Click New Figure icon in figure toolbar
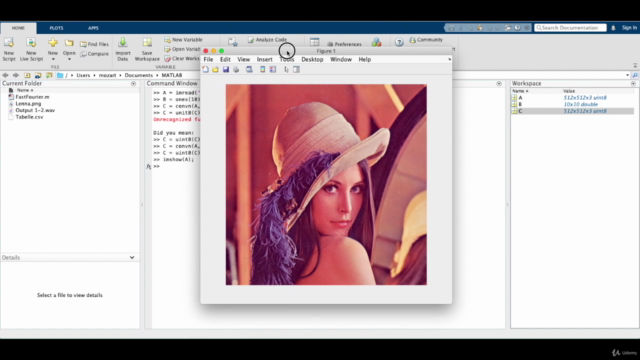The height and width of the screenshot is (360, 640). point(205,70)
